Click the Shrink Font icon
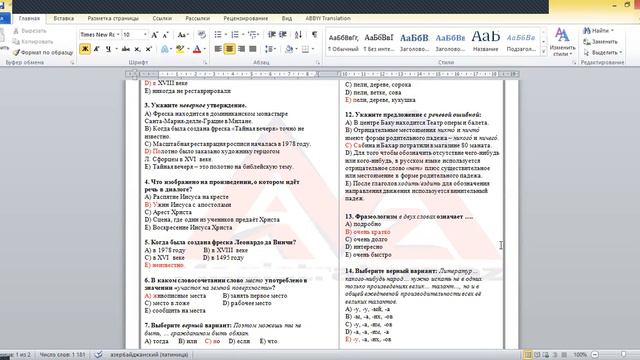This screenshot has height=360, width=640. [x=165, y=35]
